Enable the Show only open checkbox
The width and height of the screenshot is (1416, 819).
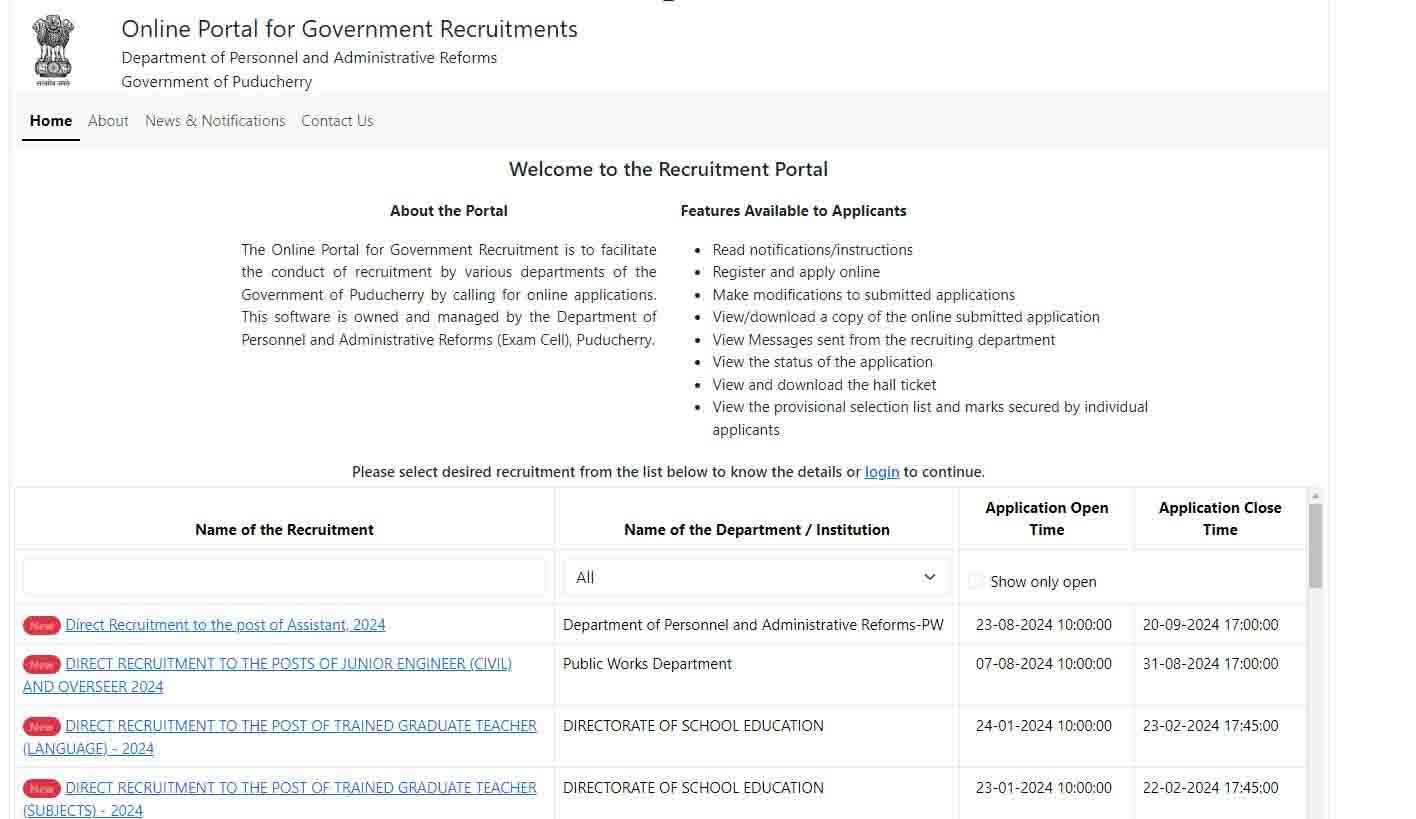click(x=976, y=581)
